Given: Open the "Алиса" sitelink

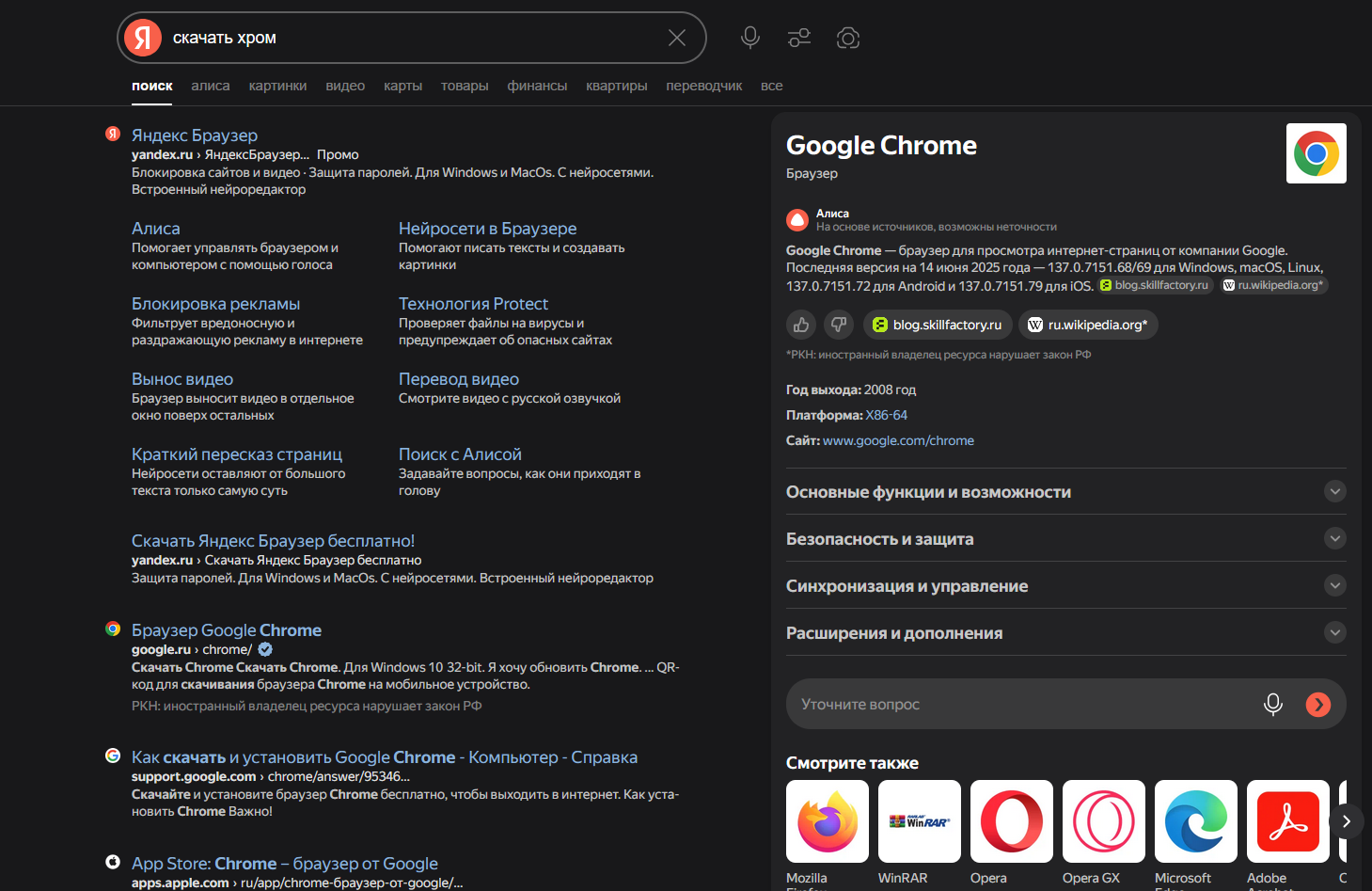Looking at the screenshot, I should (x=156, y=229).
